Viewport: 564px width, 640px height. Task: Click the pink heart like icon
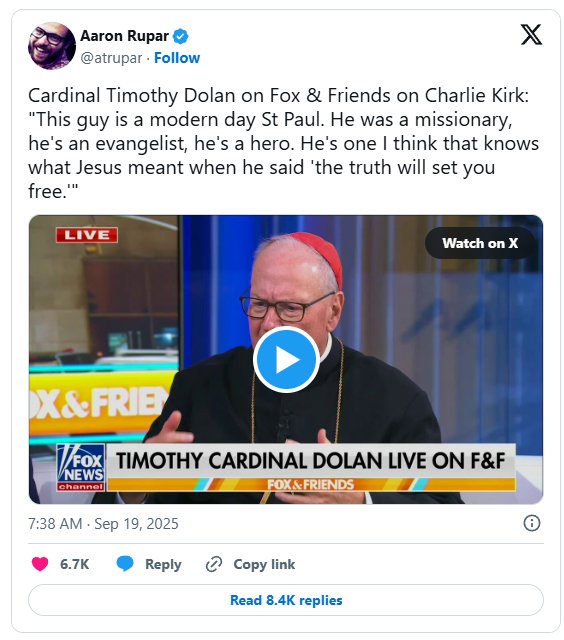(40, 564)
